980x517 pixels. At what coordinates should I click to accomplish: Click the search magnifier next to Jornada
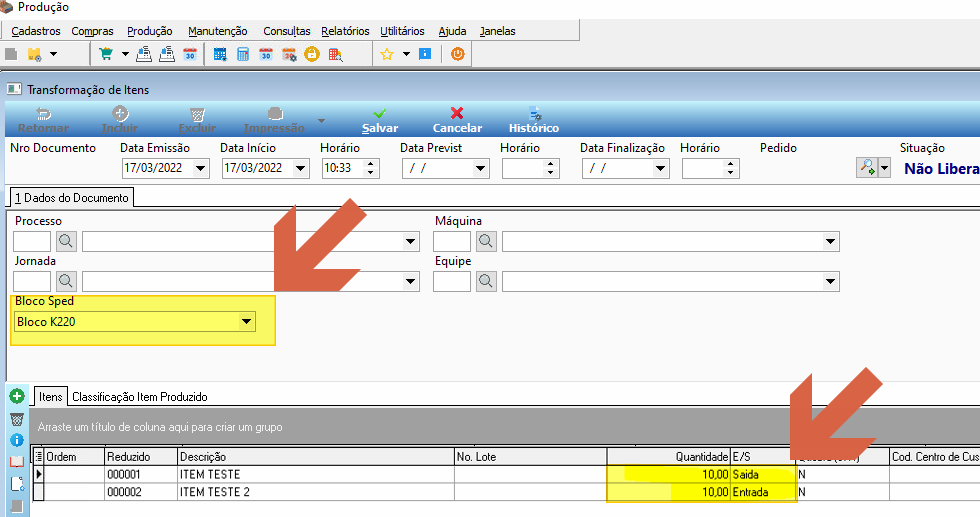coord(66,281)
